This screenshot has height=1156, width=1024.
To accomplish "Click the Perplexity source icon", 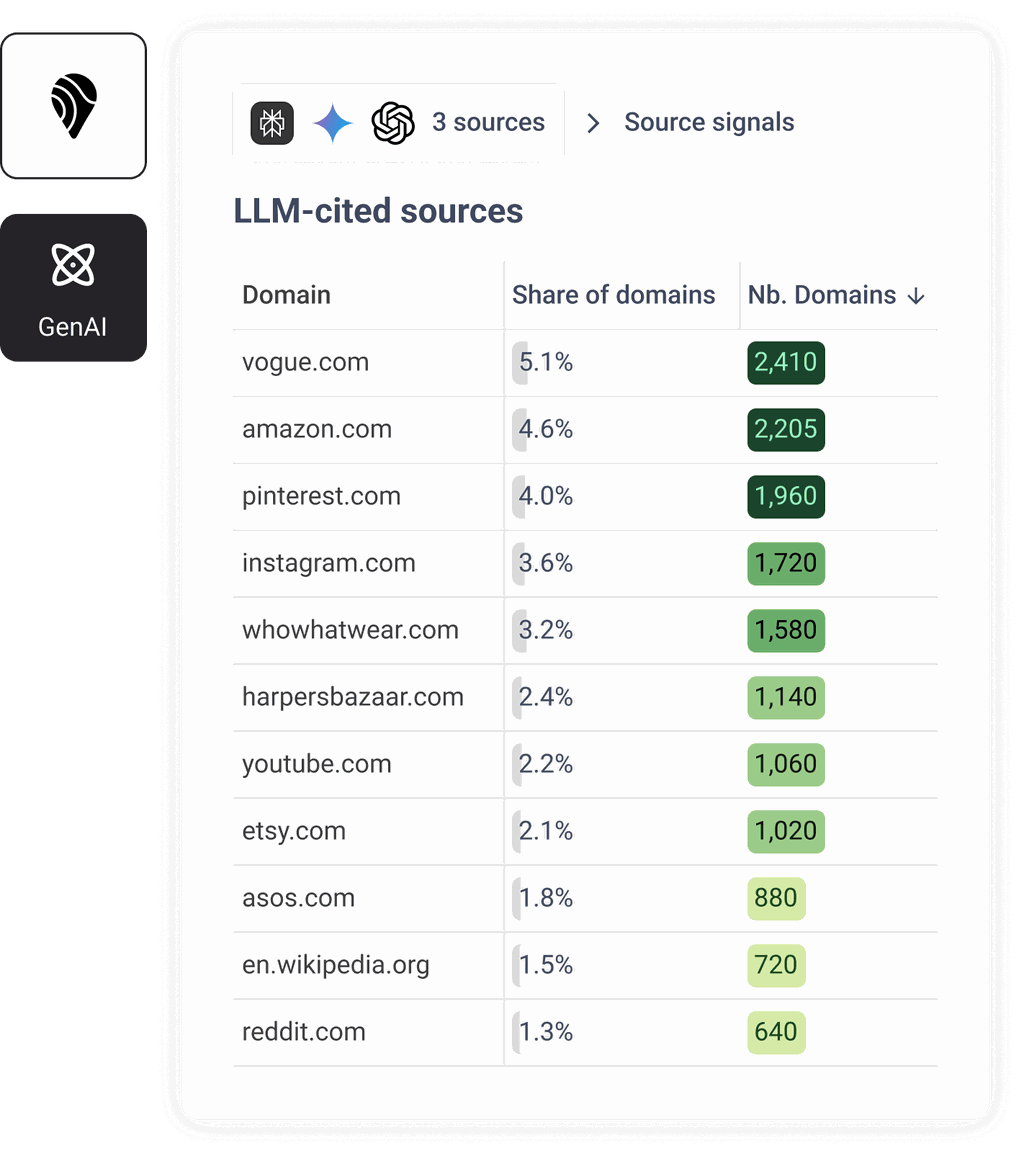I will (272, 123).
